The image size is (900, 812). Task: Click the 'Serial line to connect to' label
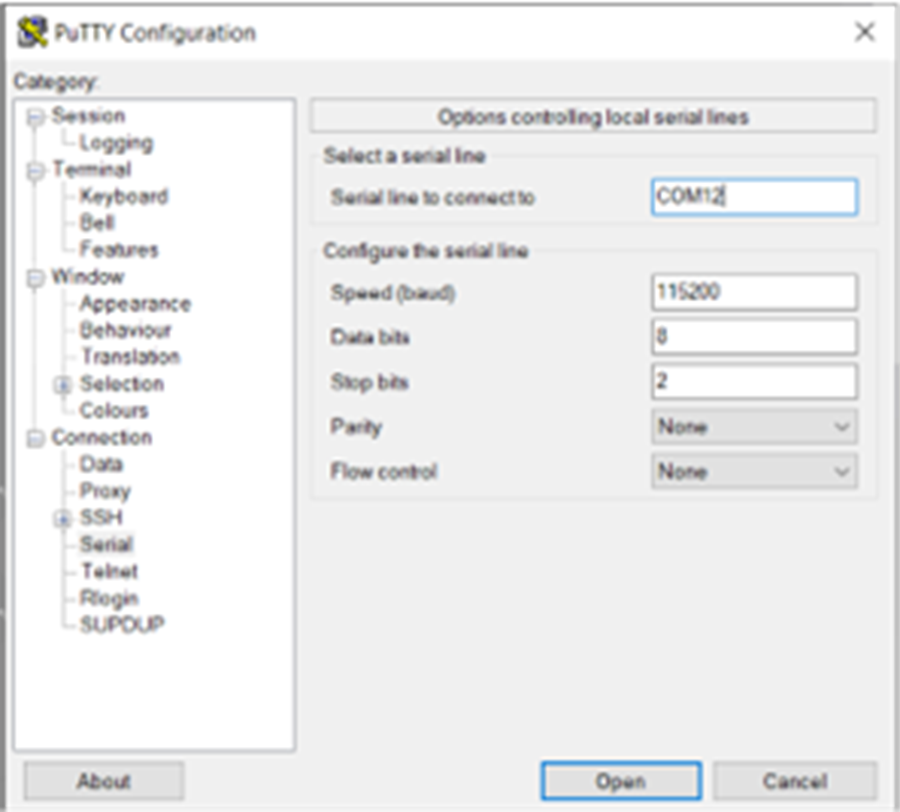point(432,198)
